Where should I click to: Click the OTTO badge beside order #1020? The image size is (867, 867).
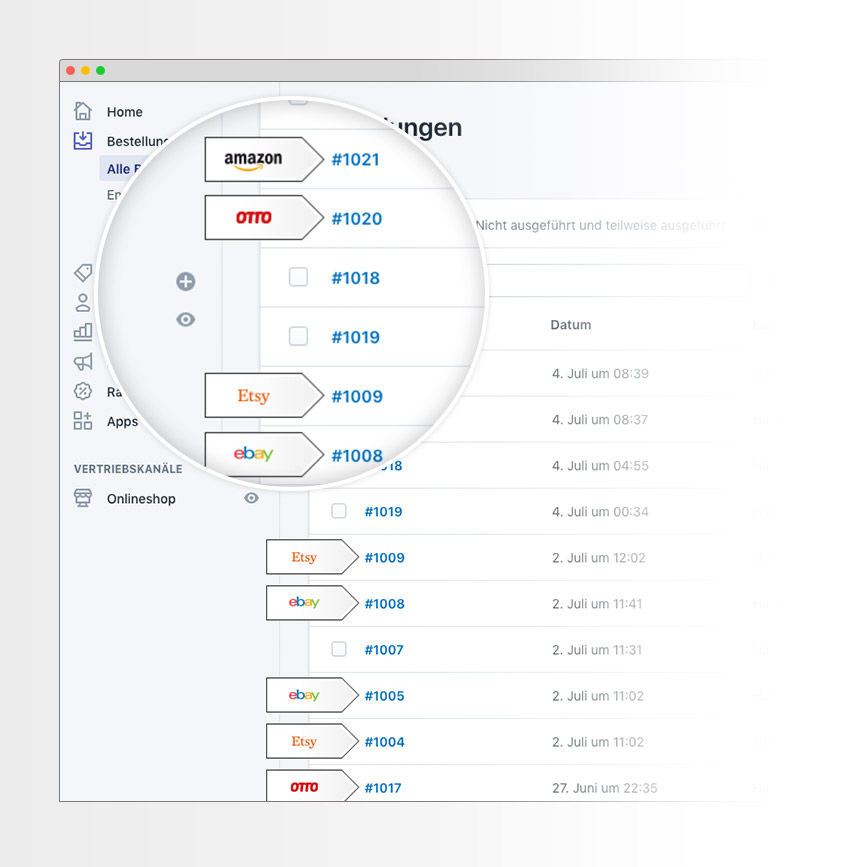coord(264,217)
